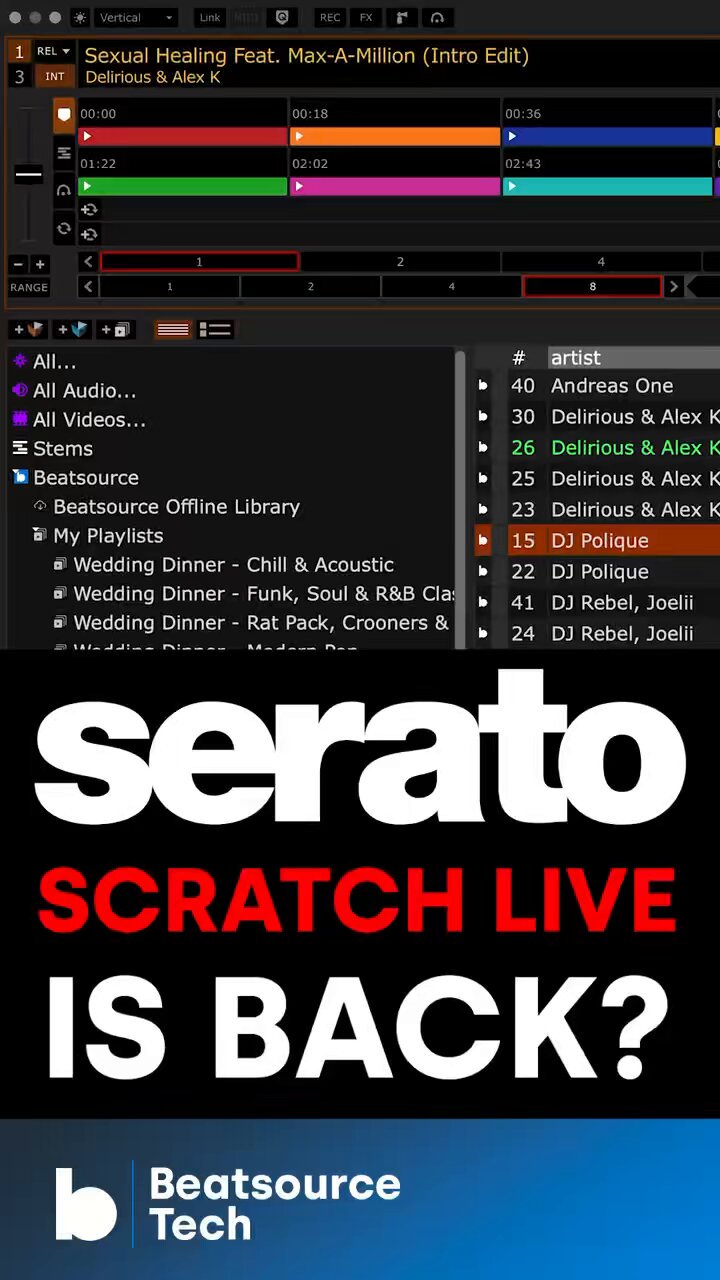
Task: Click artist name Delirious & Alex K in deck
Action: coord(153,77)
